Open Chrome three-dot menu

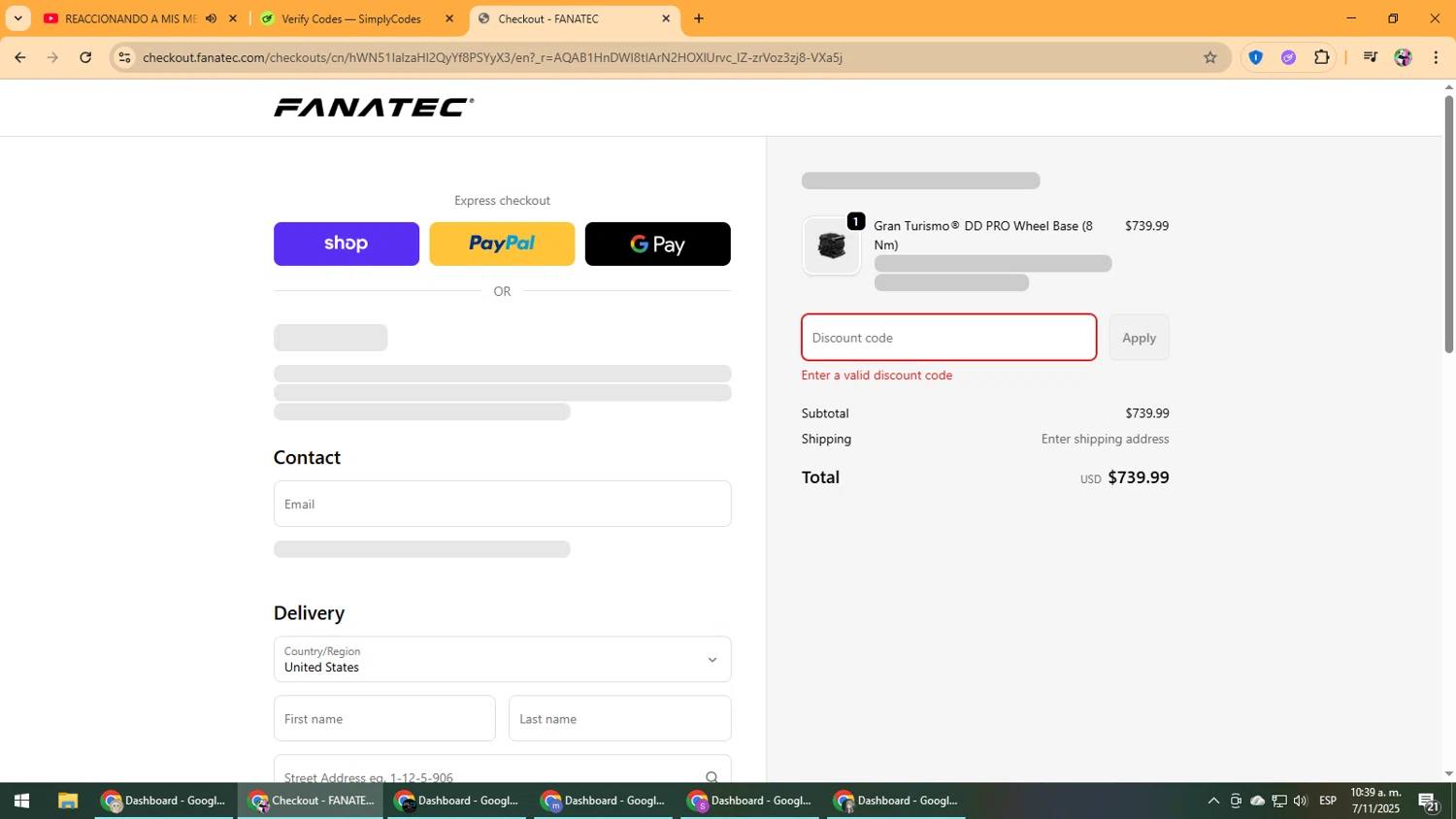point(1436,57)
